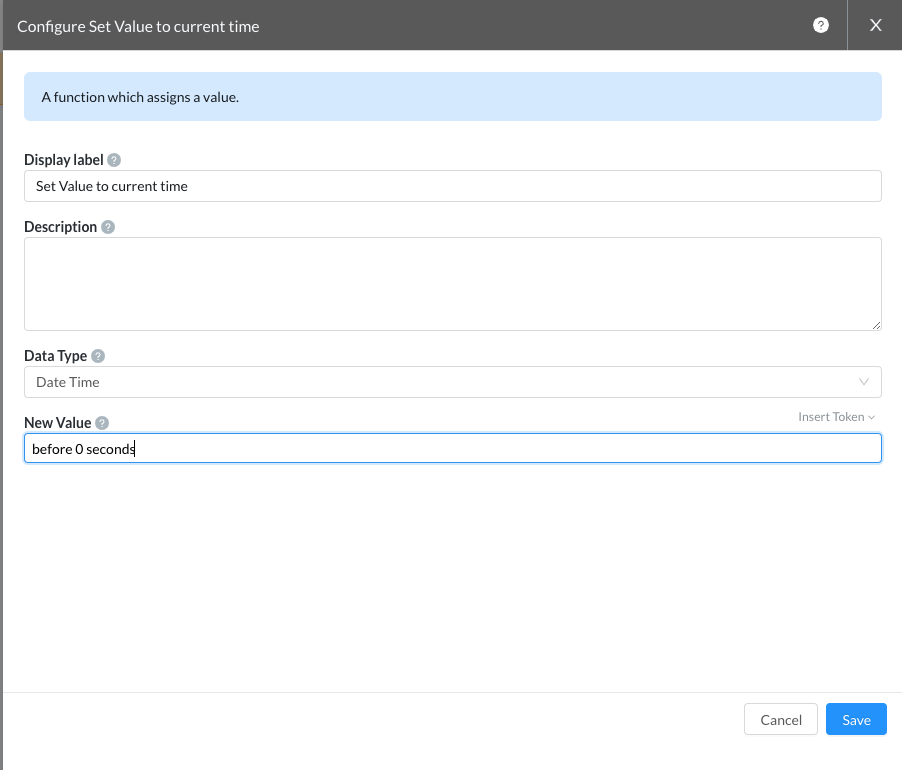
Task: Focus the New Value input field
Action: [x=452, y=449]
